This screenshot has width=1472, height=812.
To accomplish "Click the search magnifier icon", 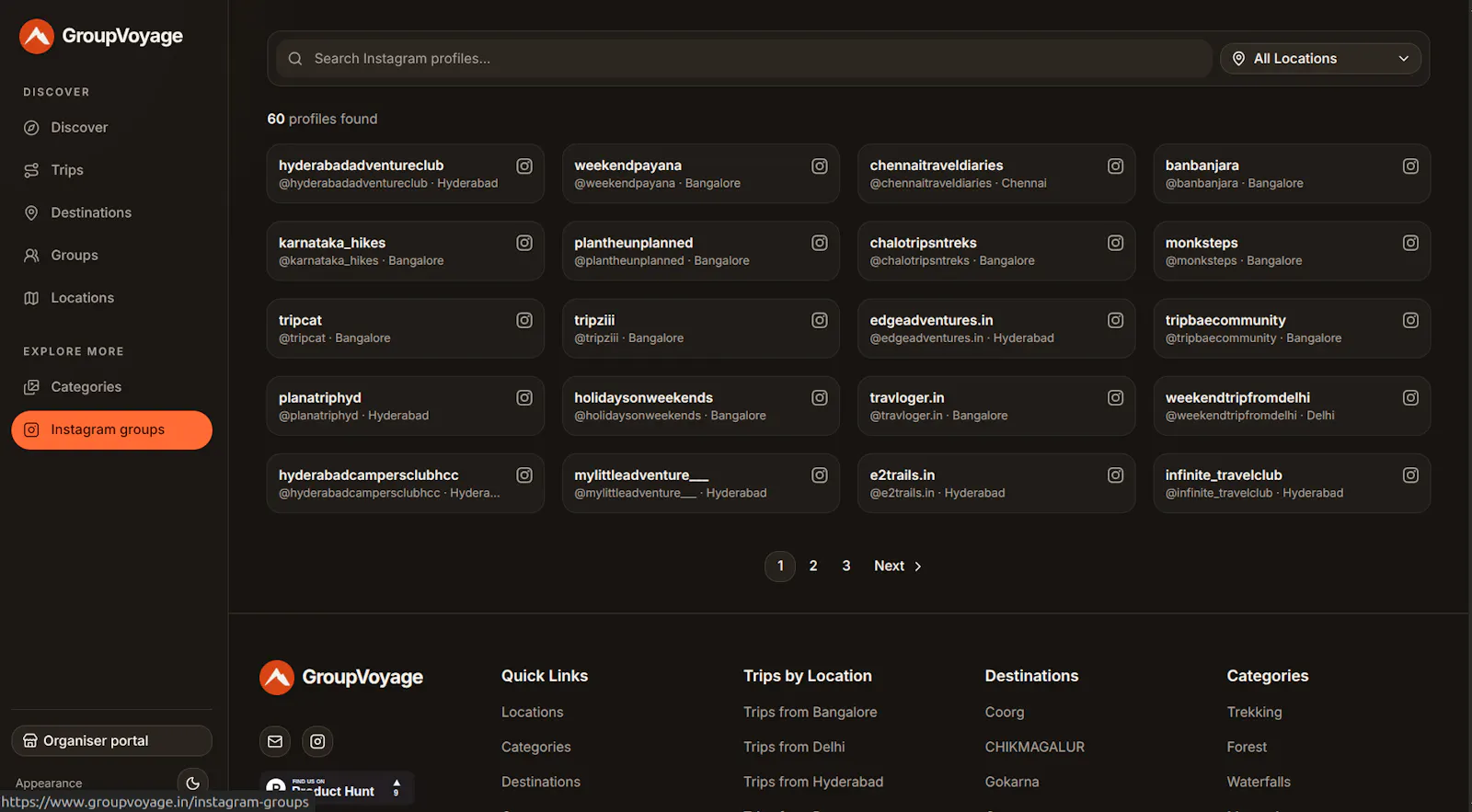I will point(295,59).
